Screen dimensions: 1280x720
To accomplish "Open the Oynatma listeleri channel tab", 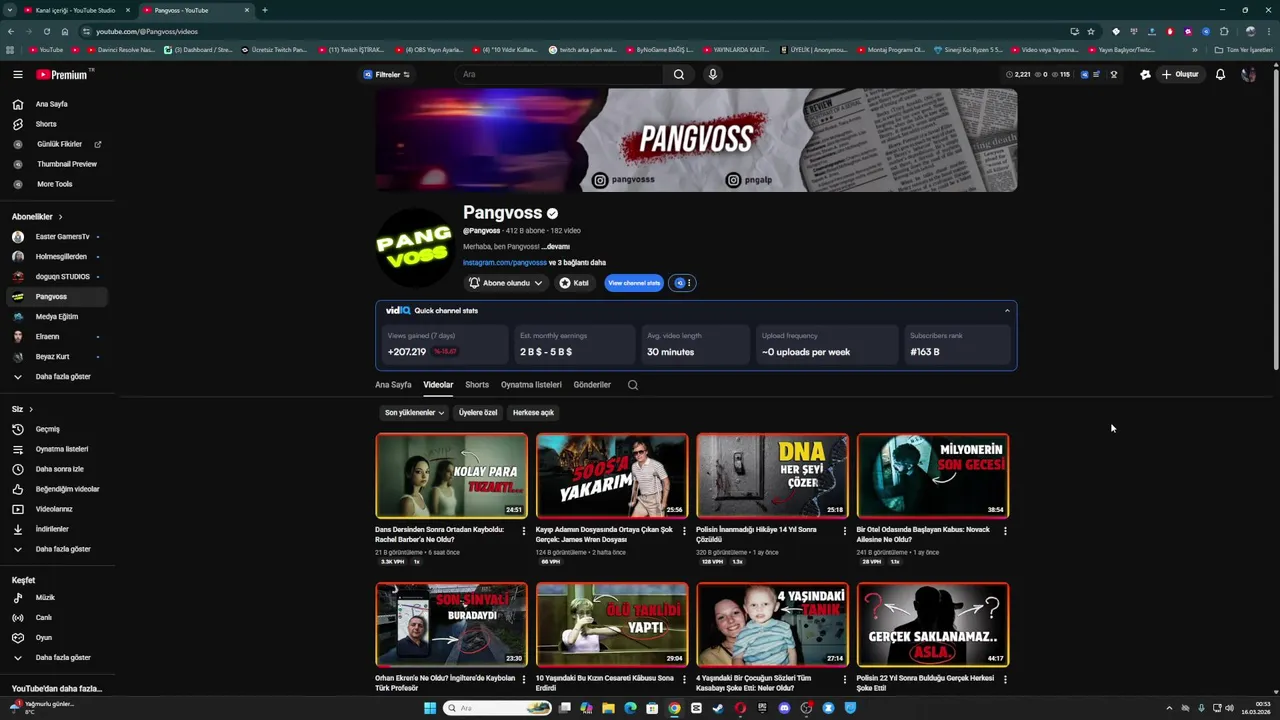I will tap(531, 385).
